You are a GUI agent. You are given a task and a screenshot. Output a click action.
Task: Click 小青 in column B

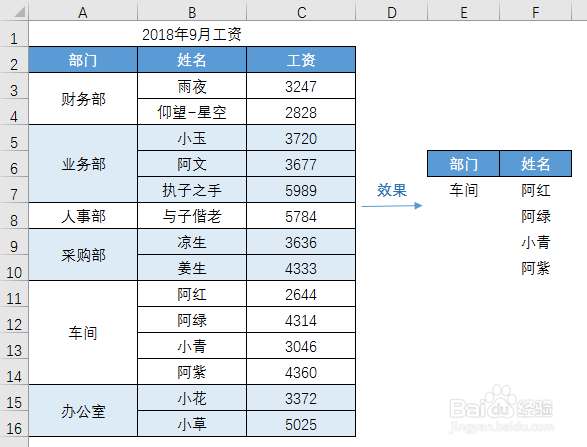tap(192, 346)
